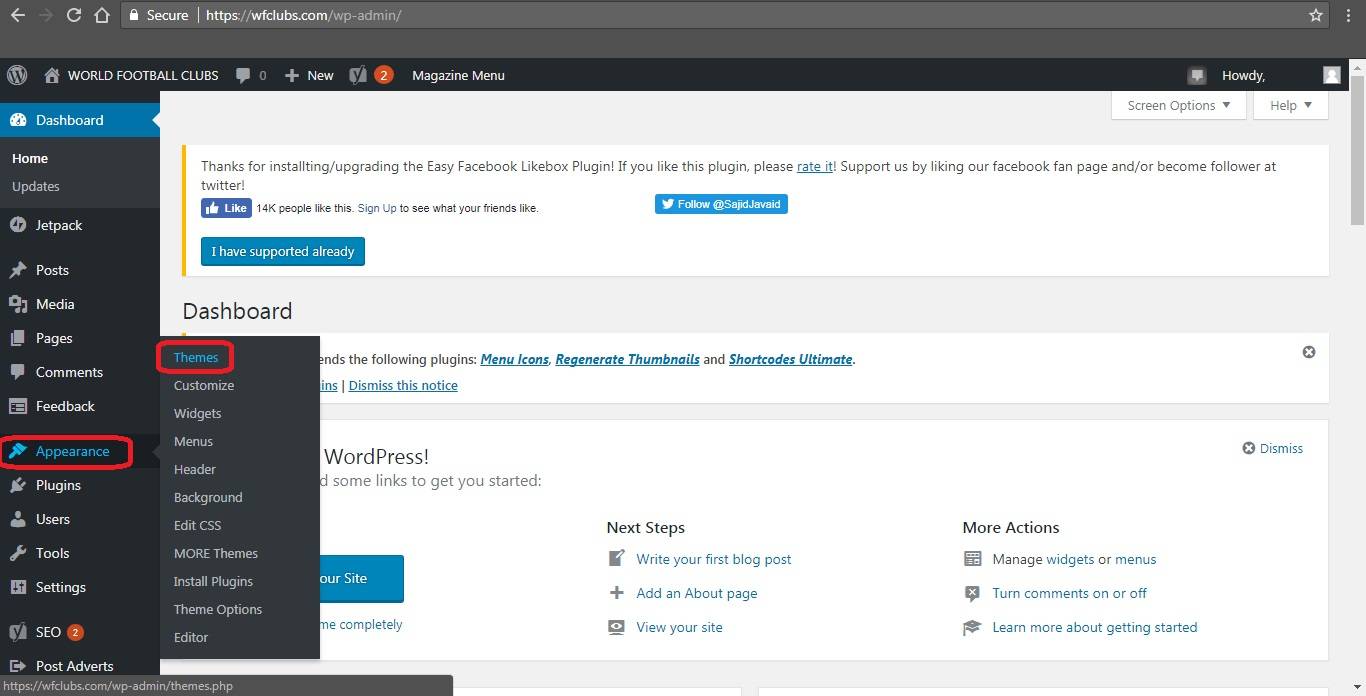Open Header in Appearance submenu
Viewport: 1366px width, 696px height.
[195, 469]
